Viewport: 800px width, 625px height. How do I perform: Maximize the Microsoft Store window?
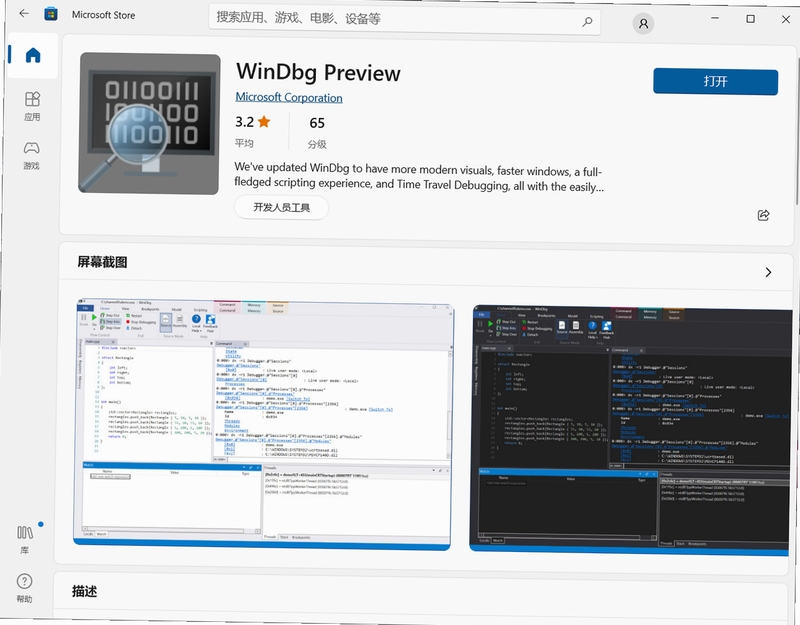click(x=750, y=19)
